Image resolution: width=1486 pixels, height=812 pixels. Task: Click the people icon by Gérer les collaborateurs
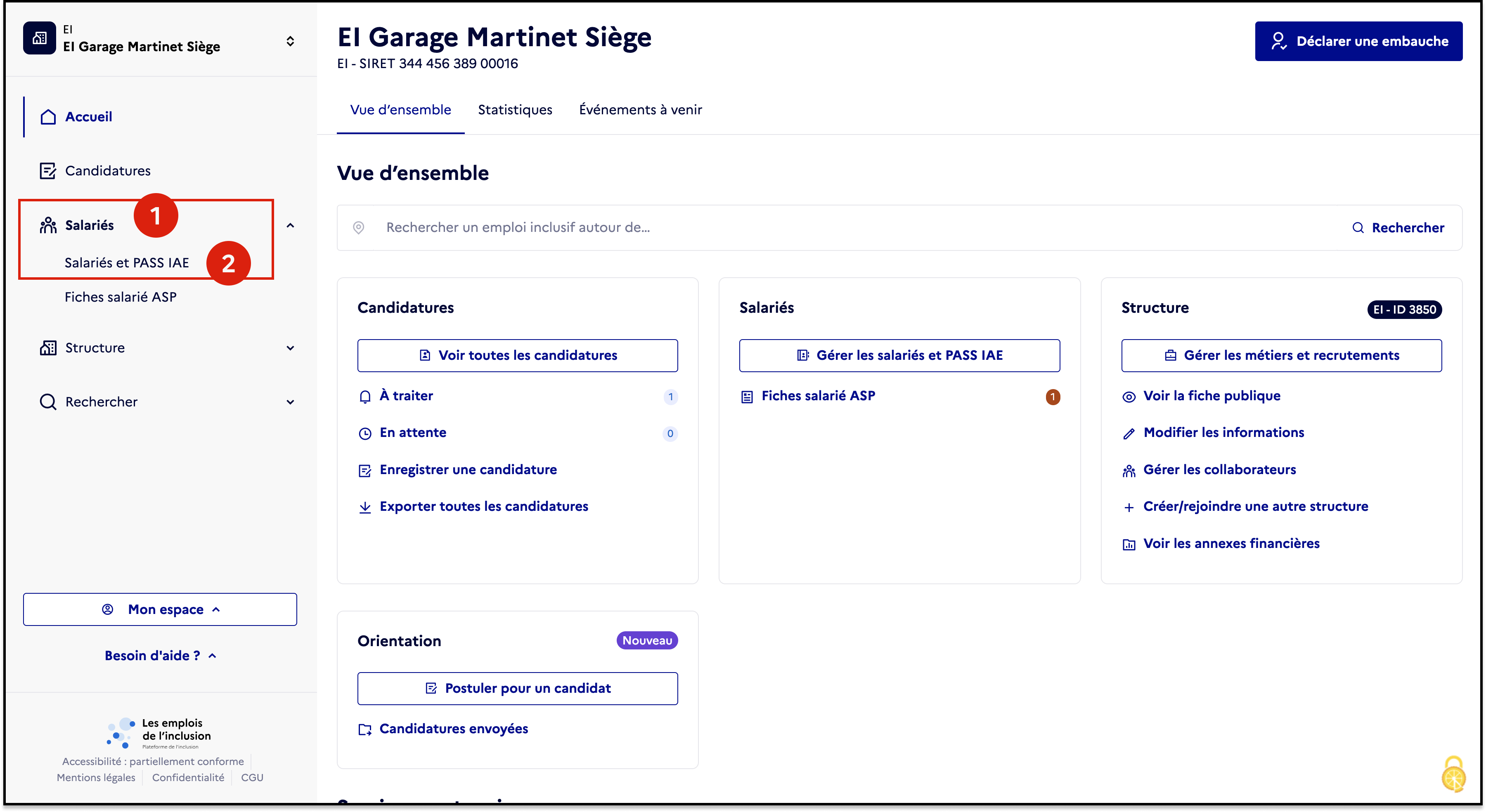click(x=1129, y=471)
